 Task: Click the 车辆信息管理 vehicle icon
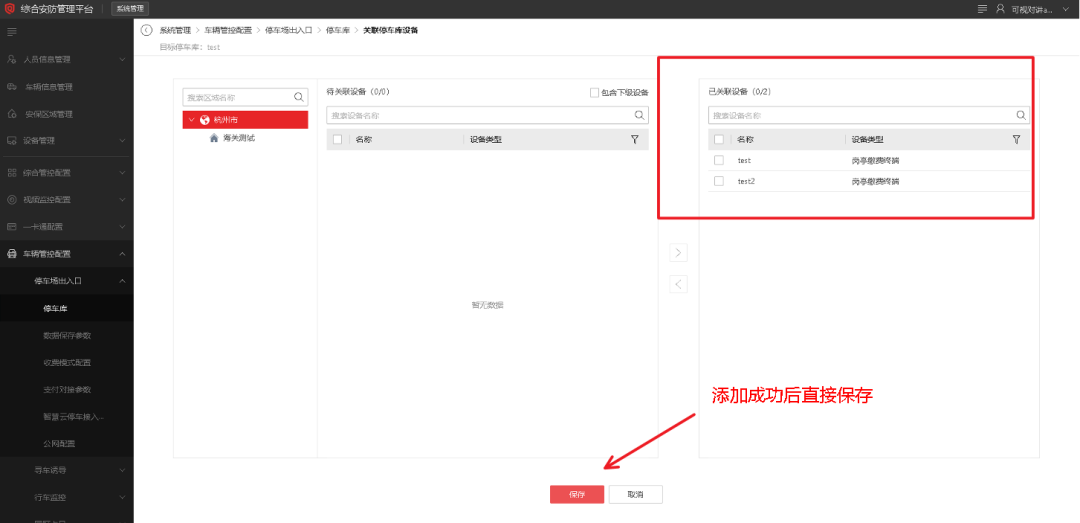(12, 87)
